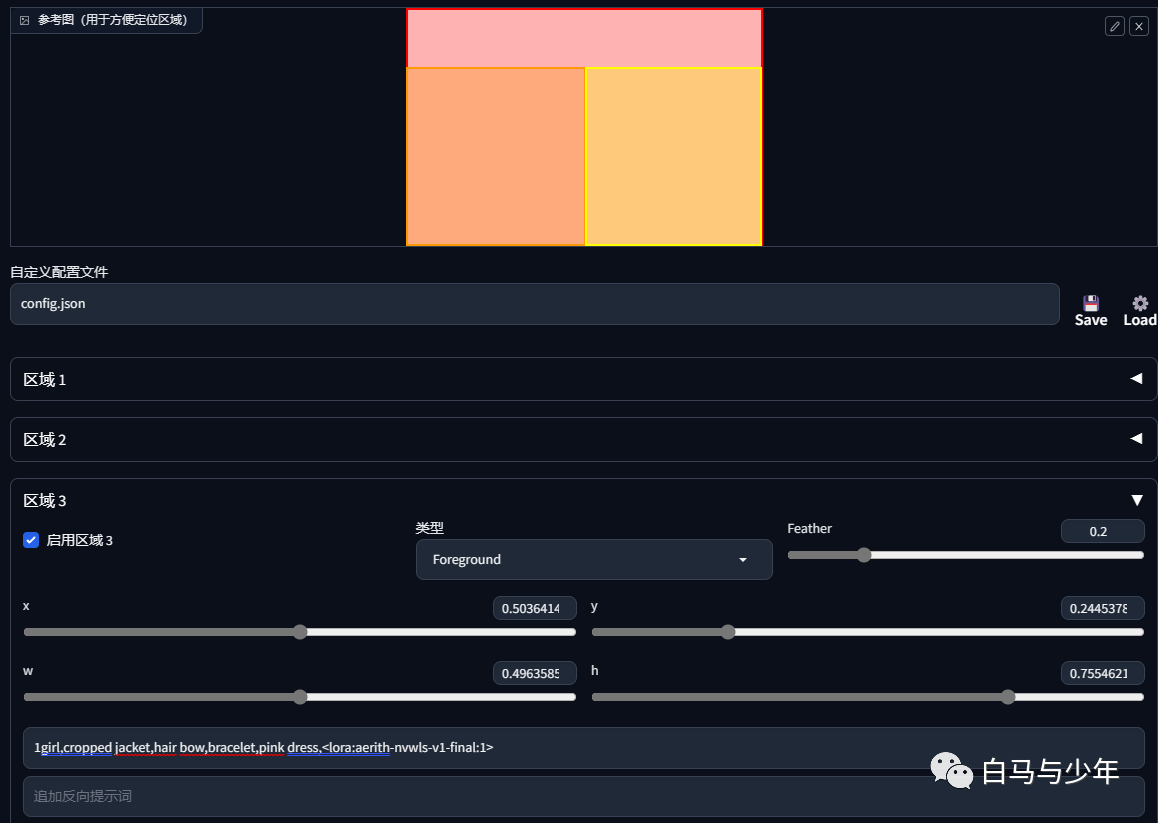
Task: Open the Foreground type dropdown
Action: [x=594, y=559]
